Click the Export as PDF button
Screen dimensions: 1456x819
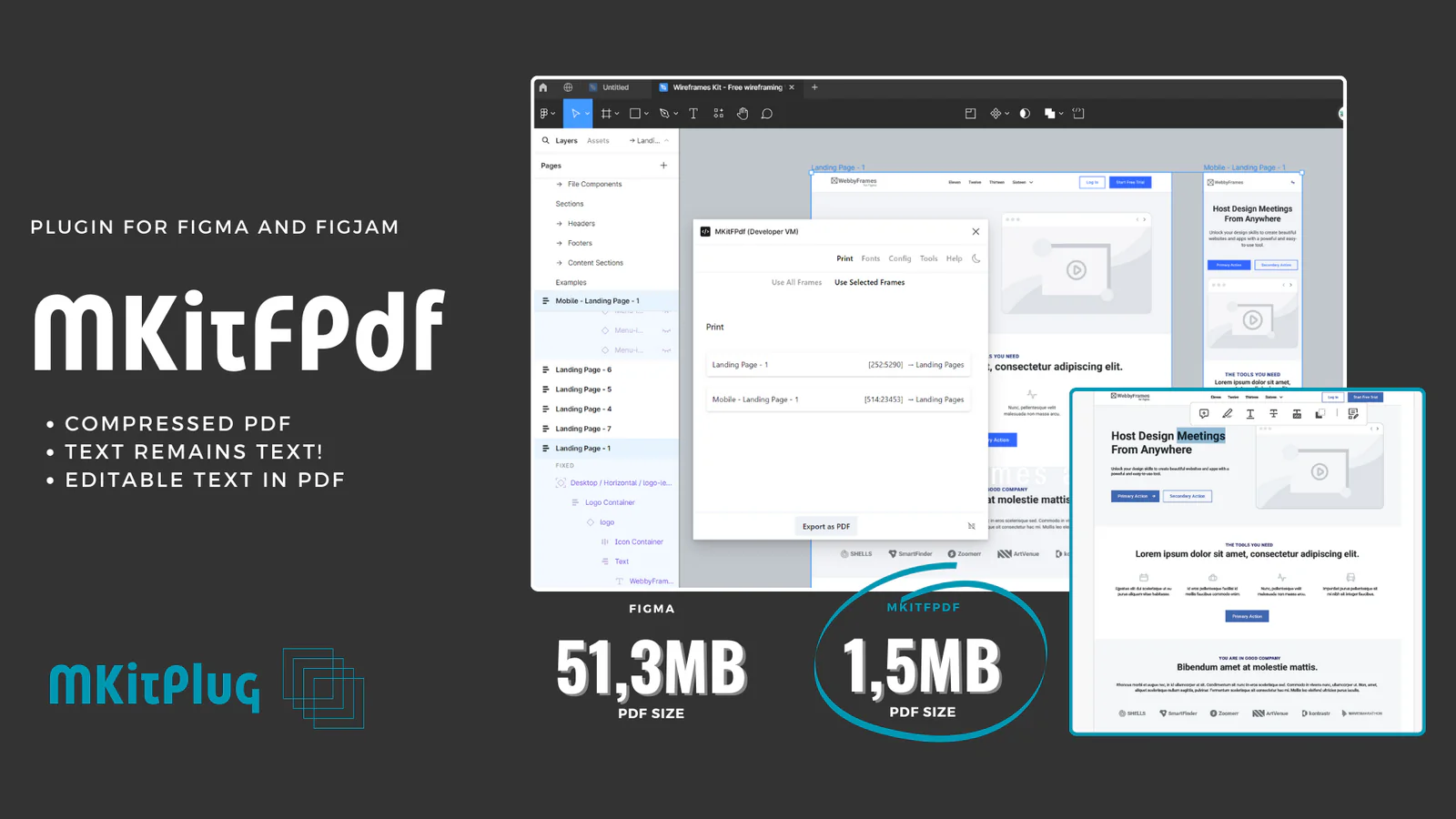(826, 526)
